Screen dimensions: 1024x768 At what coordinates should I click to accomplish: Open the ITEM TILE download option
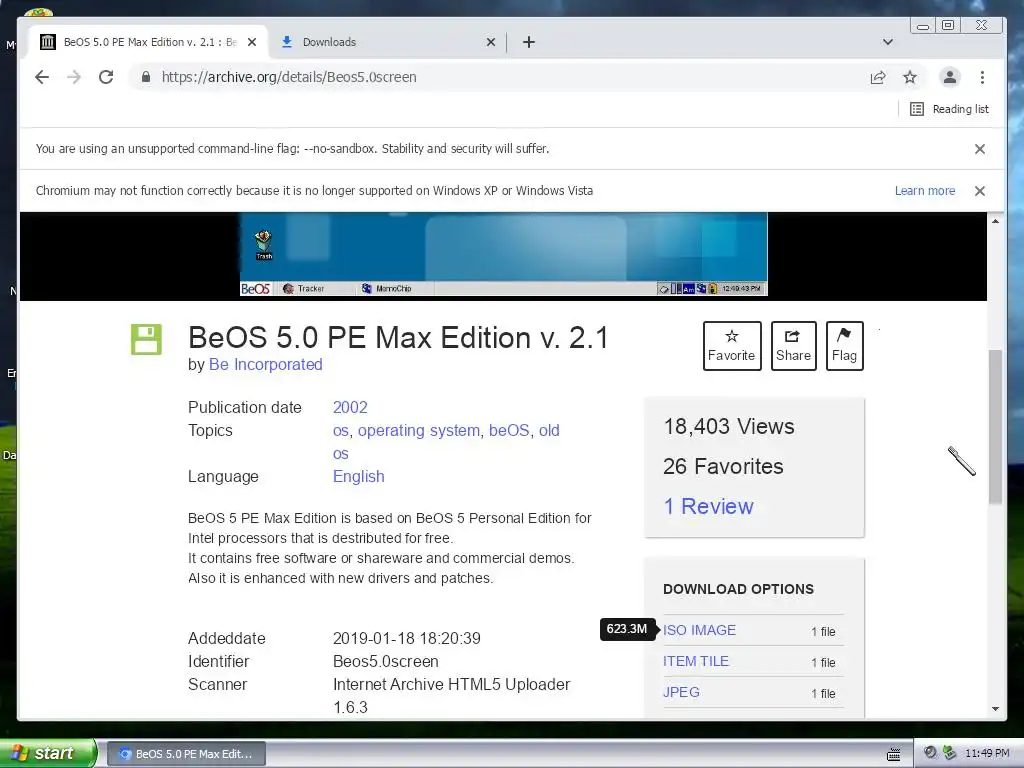[696, 661]
